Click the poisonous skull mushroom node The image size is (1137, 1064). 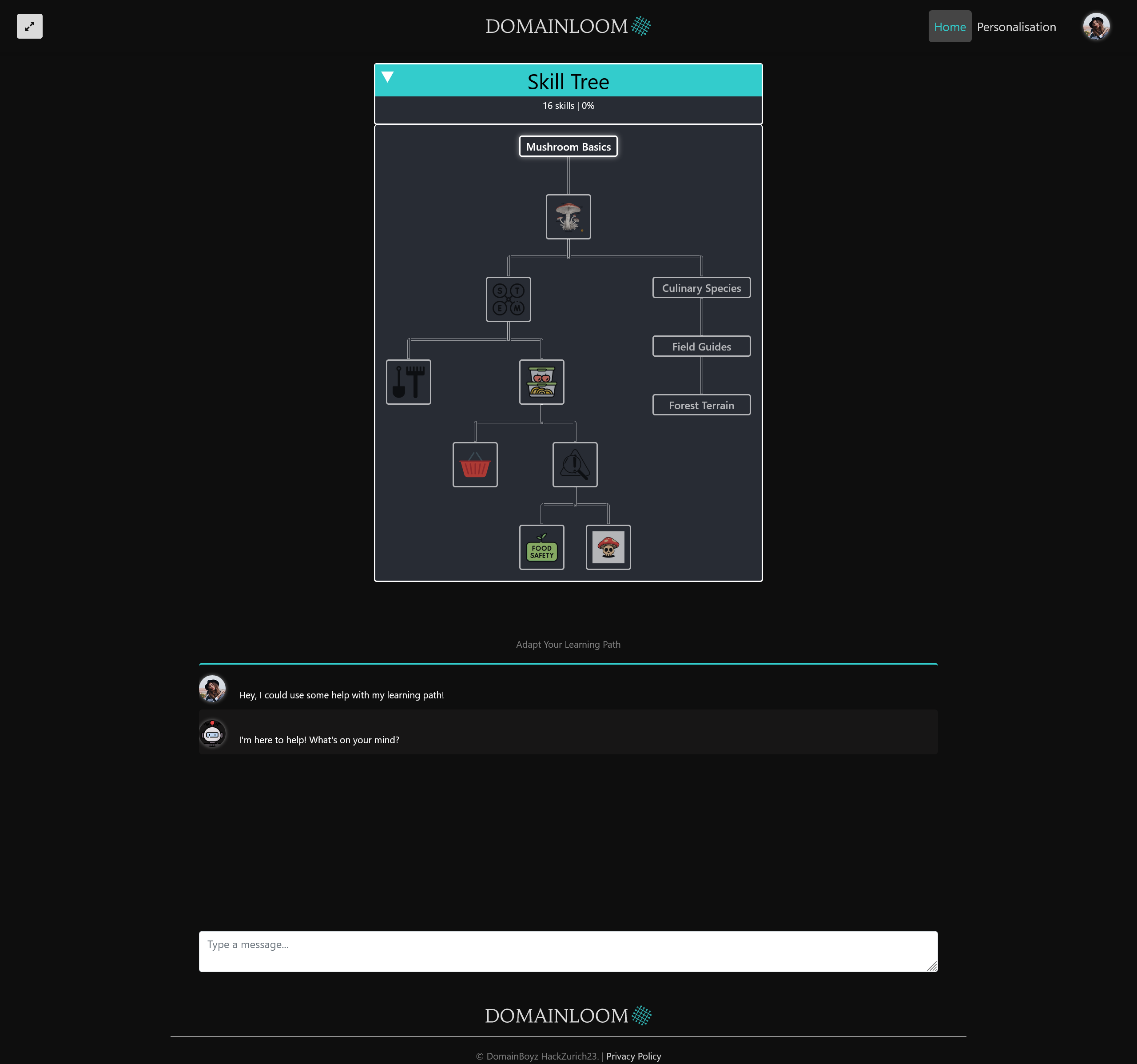pyautogui.click(x=608, y=547)
